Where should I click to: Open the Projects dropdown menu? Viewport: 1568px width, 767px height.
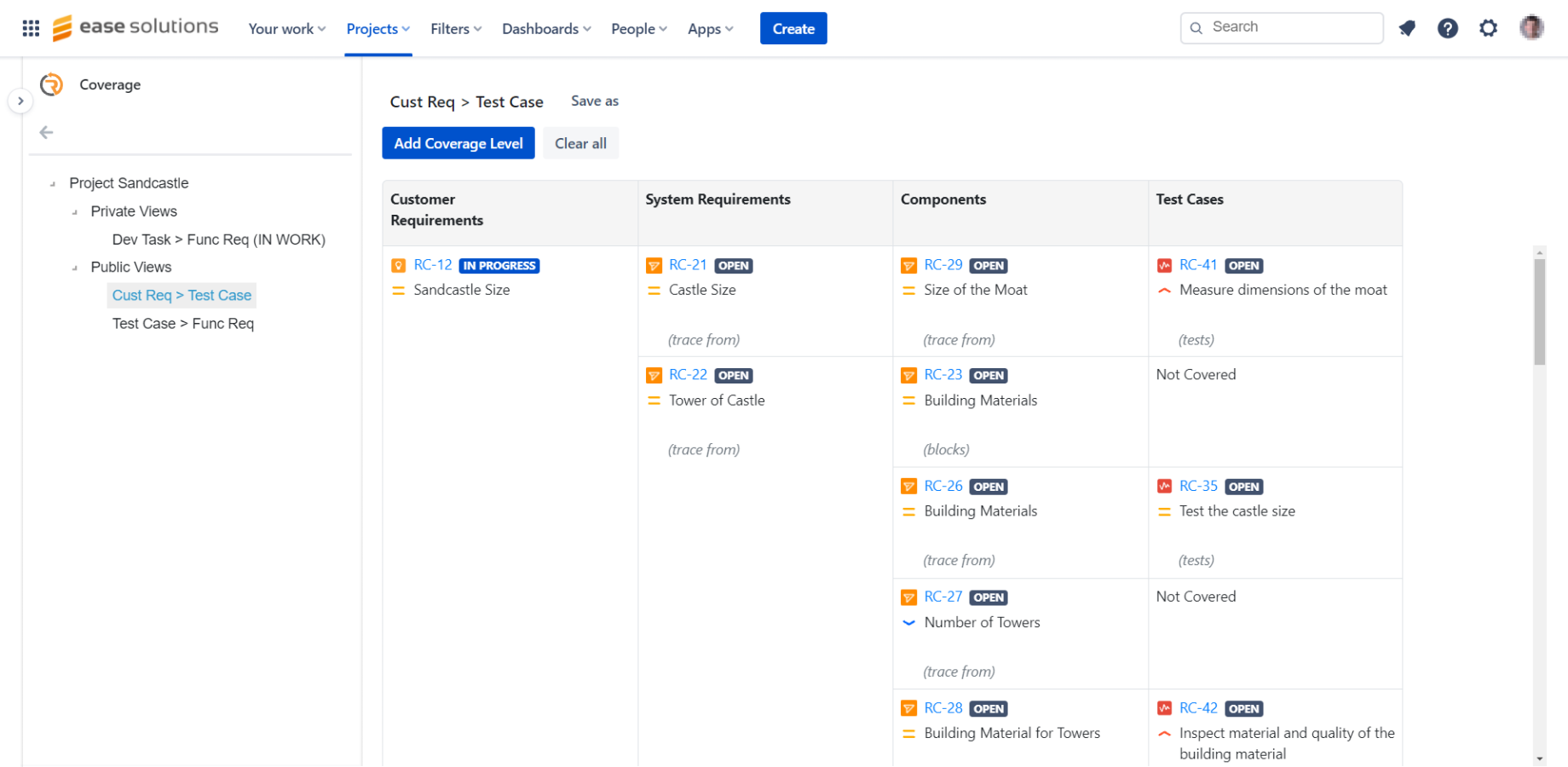[x=378, y=29]
